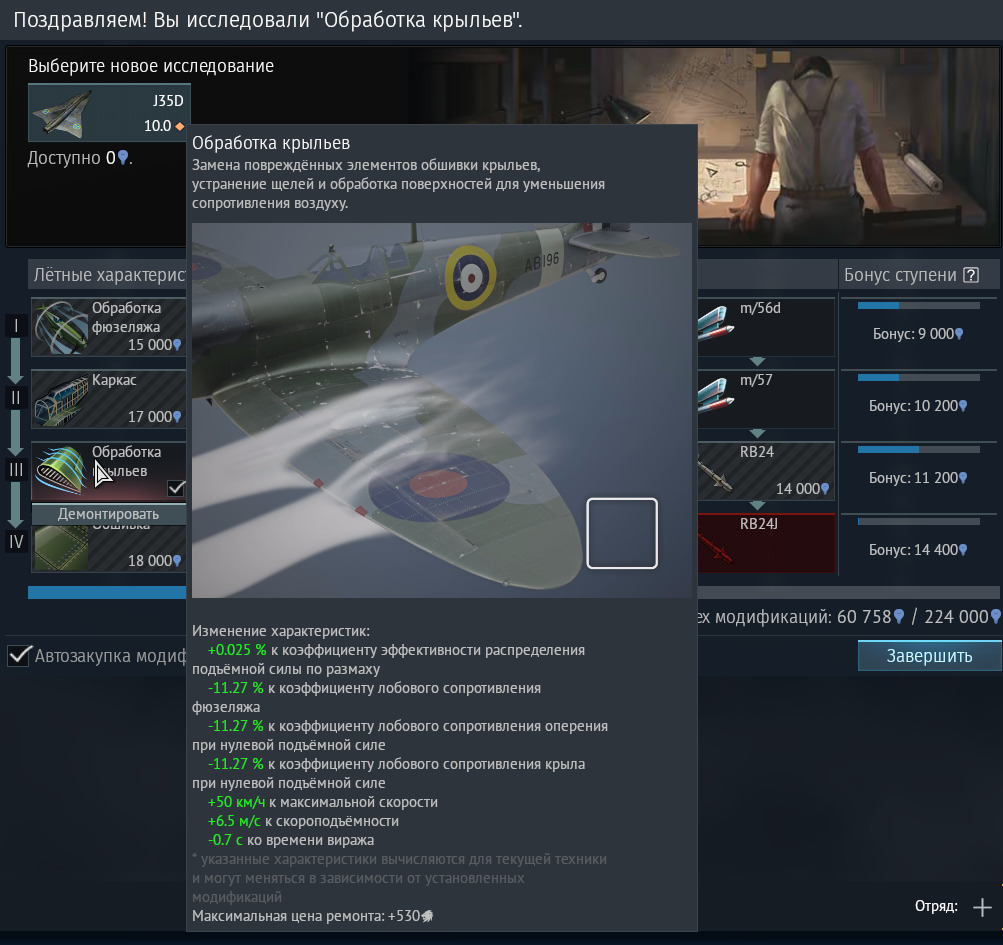Viewport: 1003px width, 945px height.
Task: Uncheck the Обработка крыльев installed checkbox
Action: pyautogui.click(x=177, y=488)
